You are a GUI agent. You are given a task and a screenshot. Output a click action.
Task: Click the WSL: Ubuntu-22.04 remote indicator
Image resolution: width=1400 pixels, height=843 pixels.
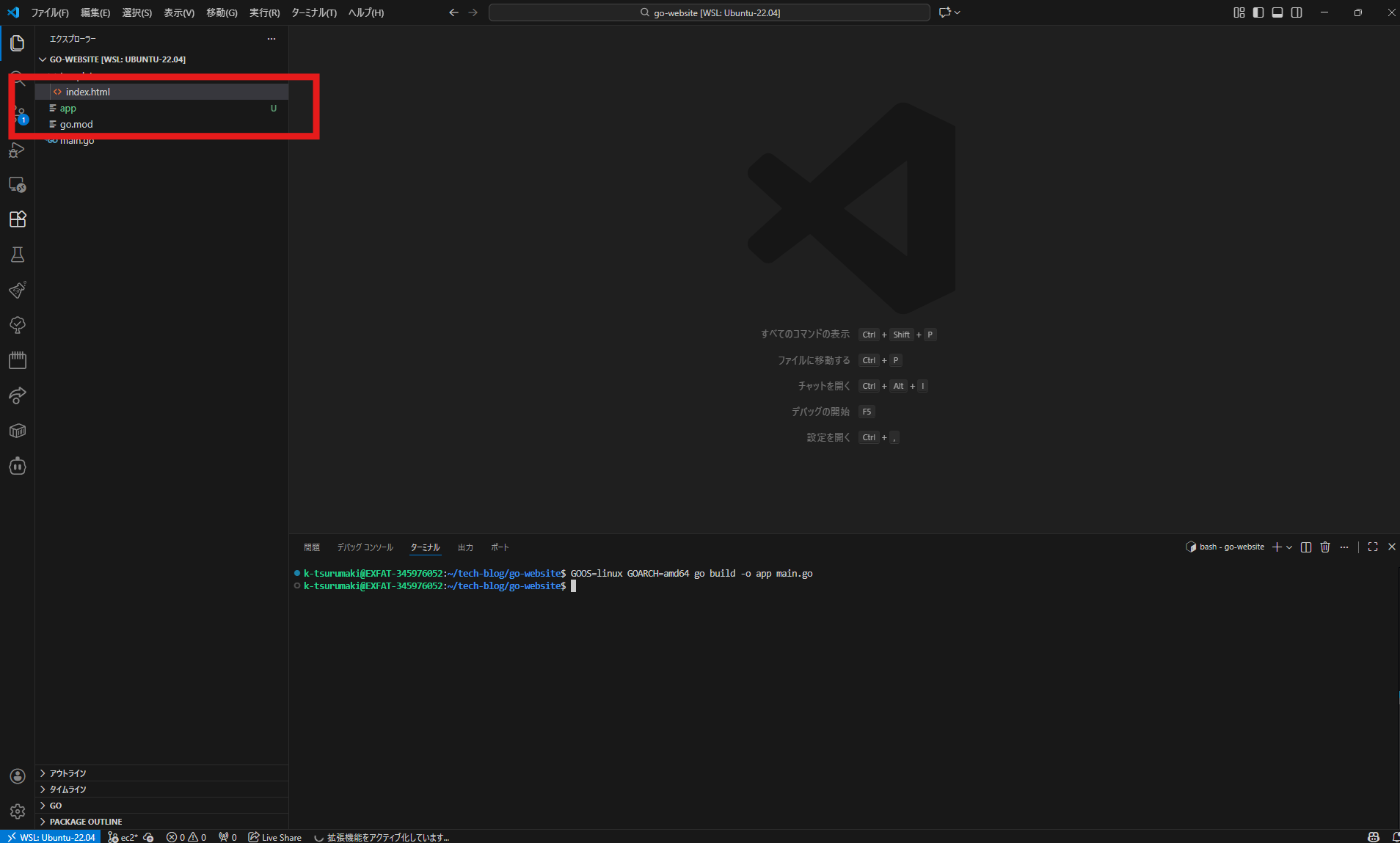pyautogui.click(x=51, y=837)
